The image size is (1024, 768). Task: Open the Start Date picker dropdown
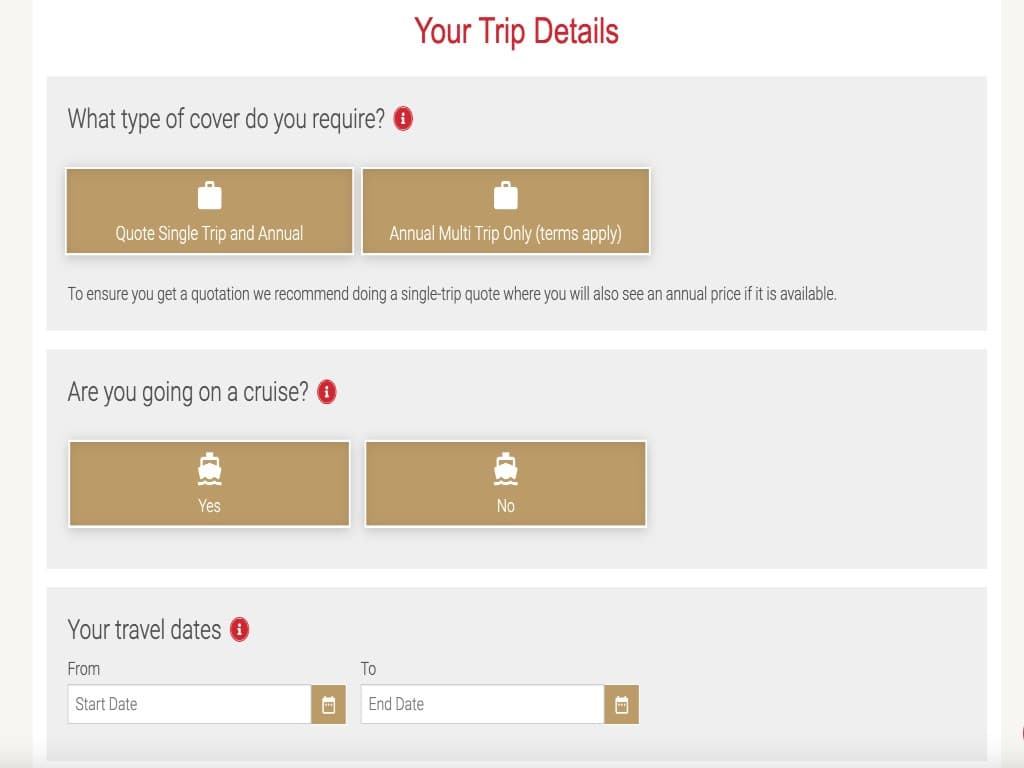pos(328,704)
